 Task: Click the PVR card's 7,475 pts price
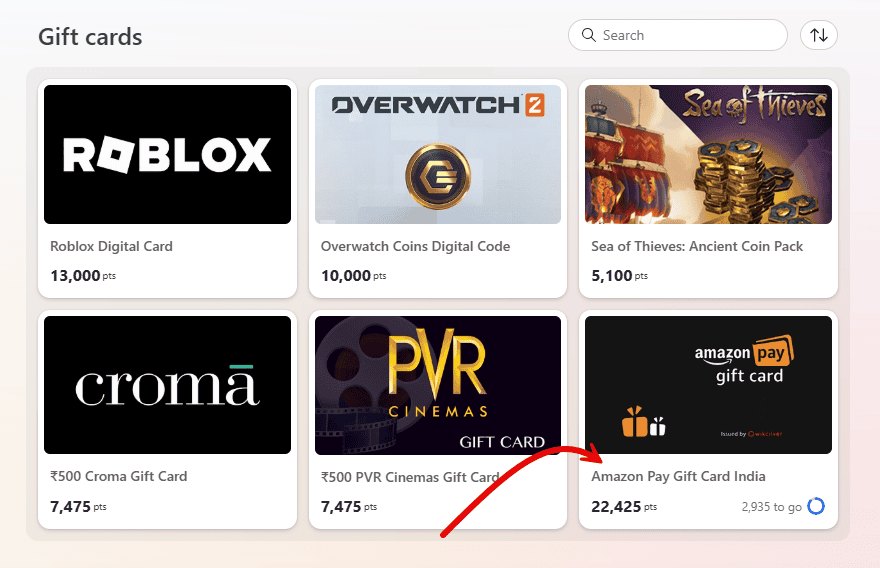(349, 507)
